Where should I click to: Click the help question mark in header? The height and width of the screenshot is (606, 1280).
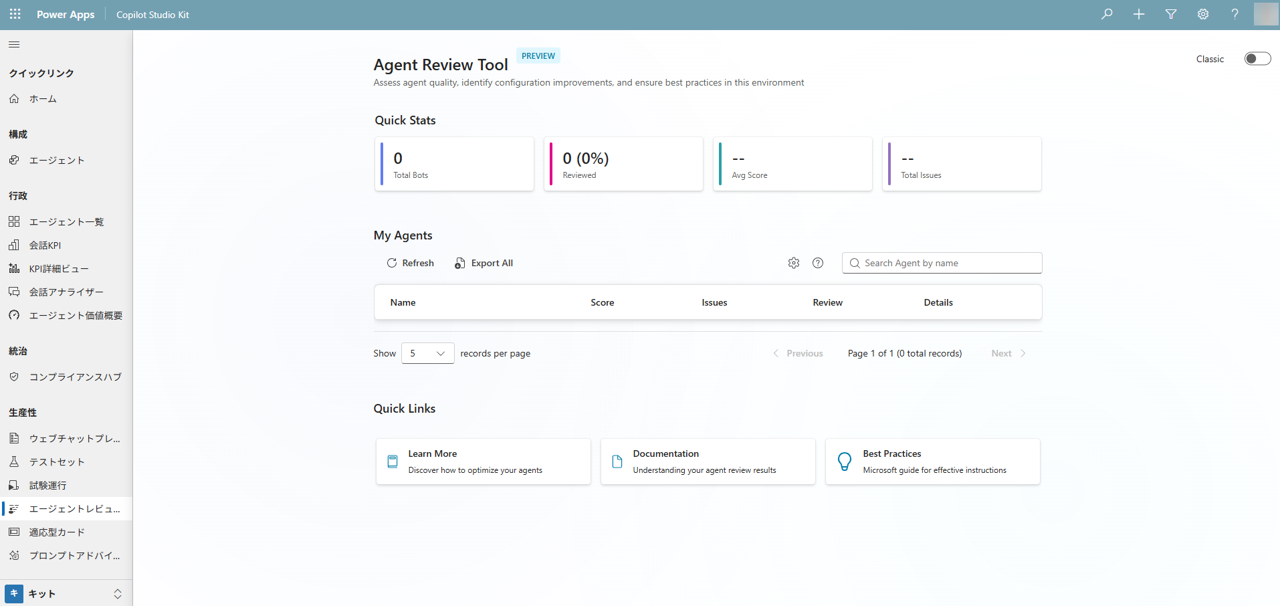point(1235,14)
